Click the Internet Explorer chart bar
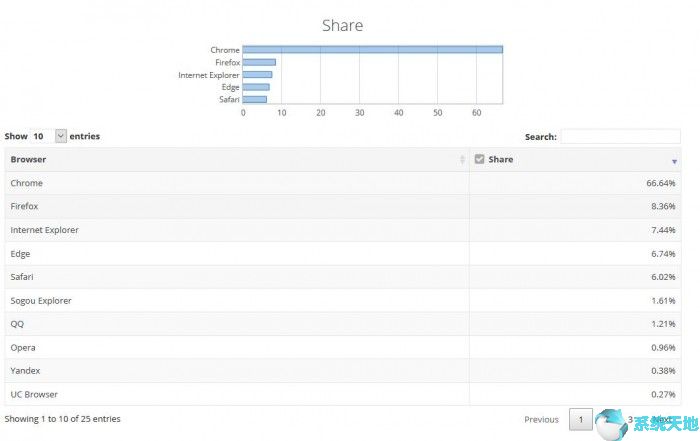The width and height of the screenshot is (700, 441). [x=257, y=74]
